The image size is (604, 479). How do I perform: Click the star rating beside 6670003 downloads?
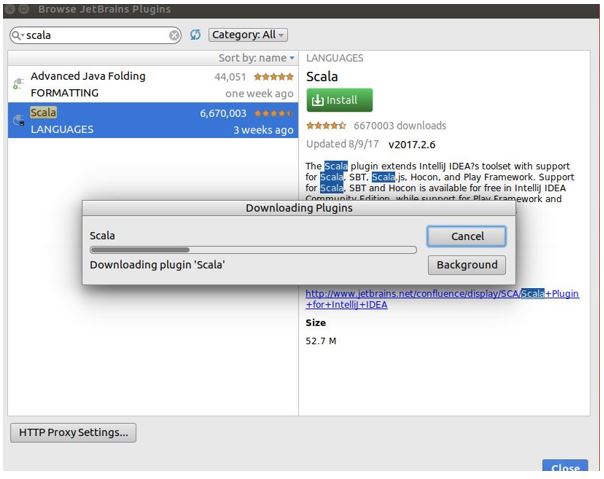tap(326, 126)
